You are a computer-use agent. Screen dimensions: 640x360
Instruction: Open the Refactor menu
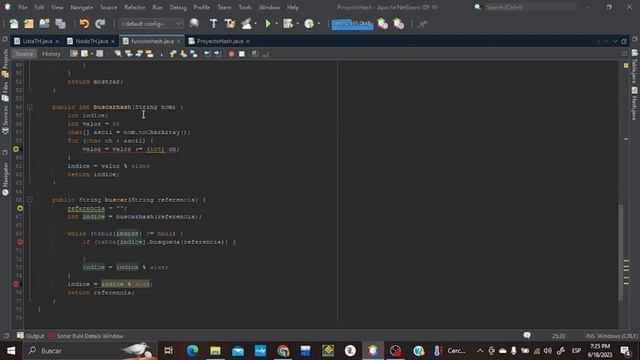pos(135,7)
